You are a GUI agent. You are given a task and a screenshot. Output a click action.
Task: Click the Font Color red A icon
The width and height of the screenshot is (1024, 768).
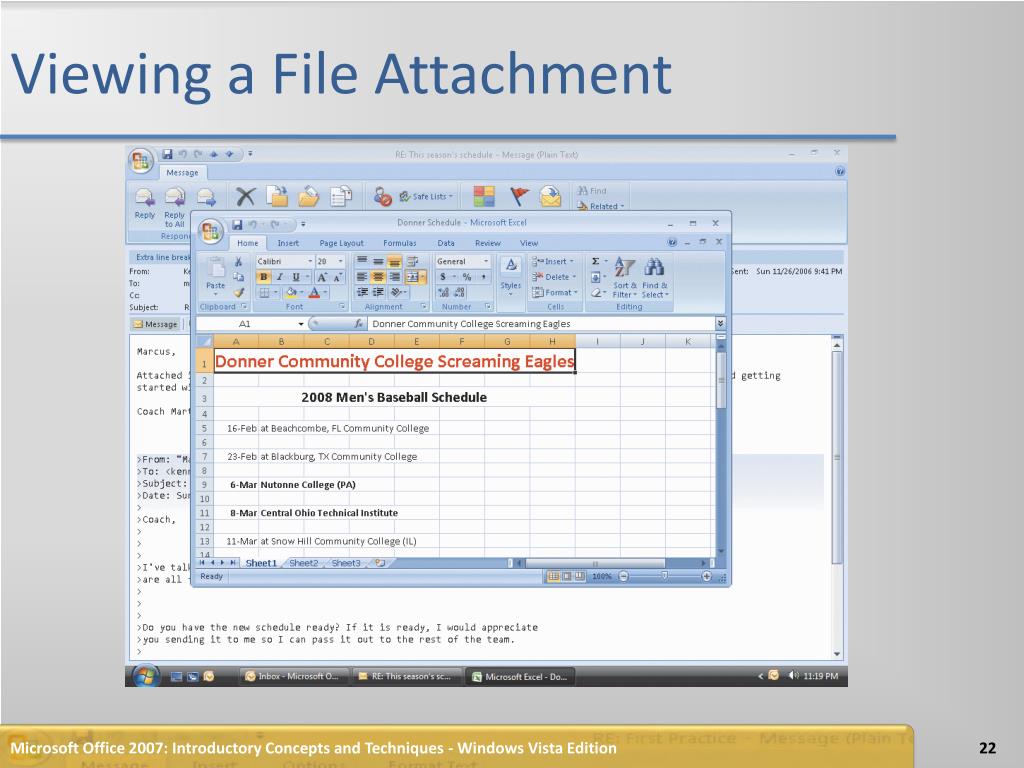pos(314,293)
